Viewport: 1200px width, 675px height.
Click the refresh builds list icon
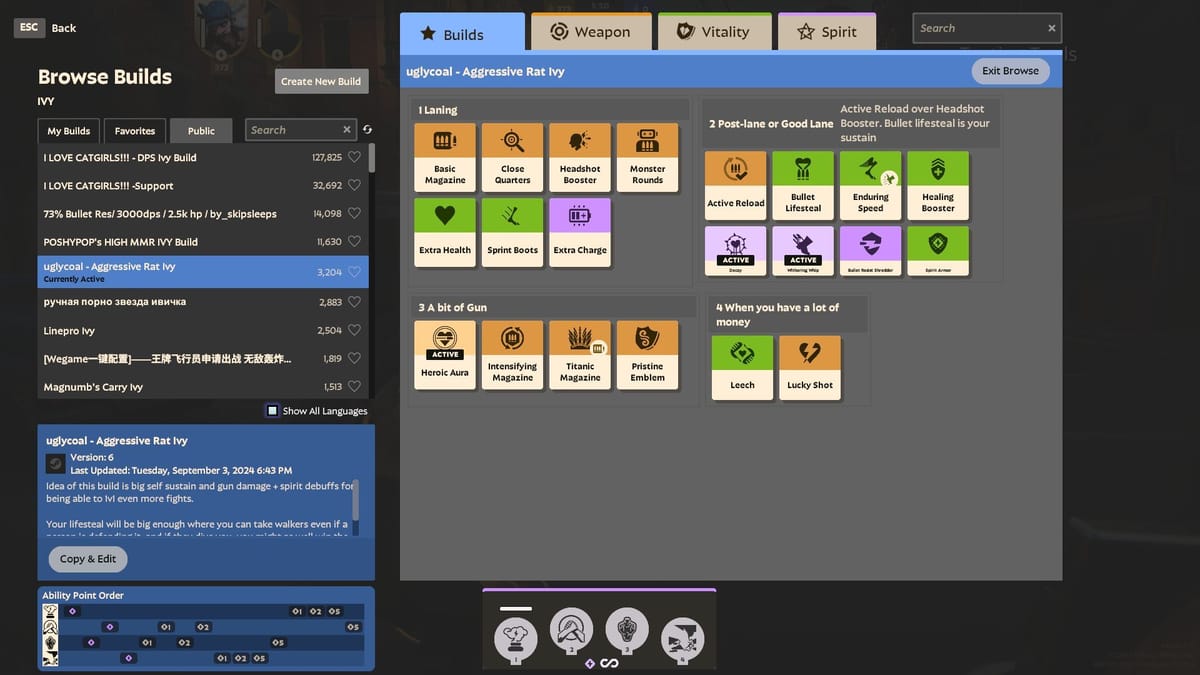367,130
